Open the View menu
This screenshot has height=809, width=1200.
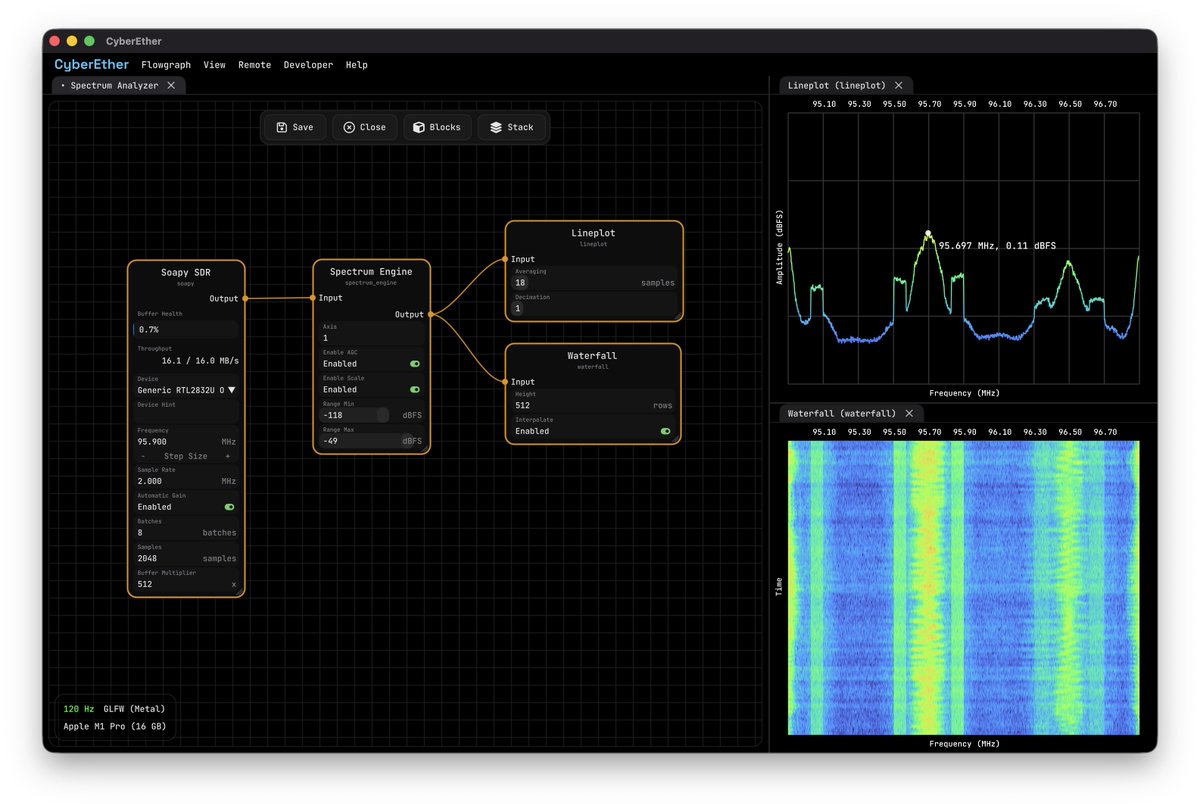tap(214, 65)
